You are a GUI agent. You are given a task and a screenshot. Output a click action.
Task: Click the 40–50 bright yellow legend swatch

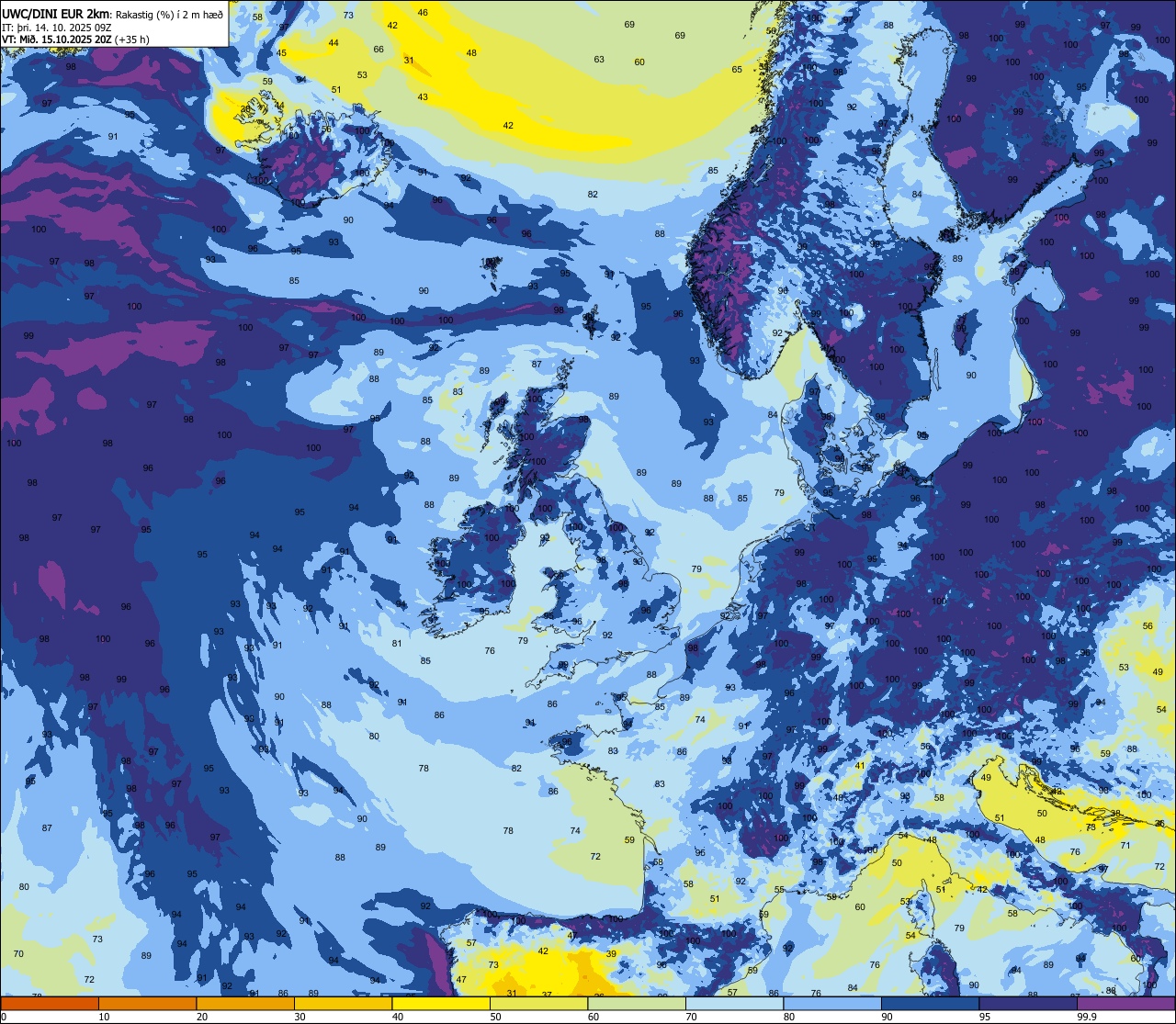[441, 1003]
